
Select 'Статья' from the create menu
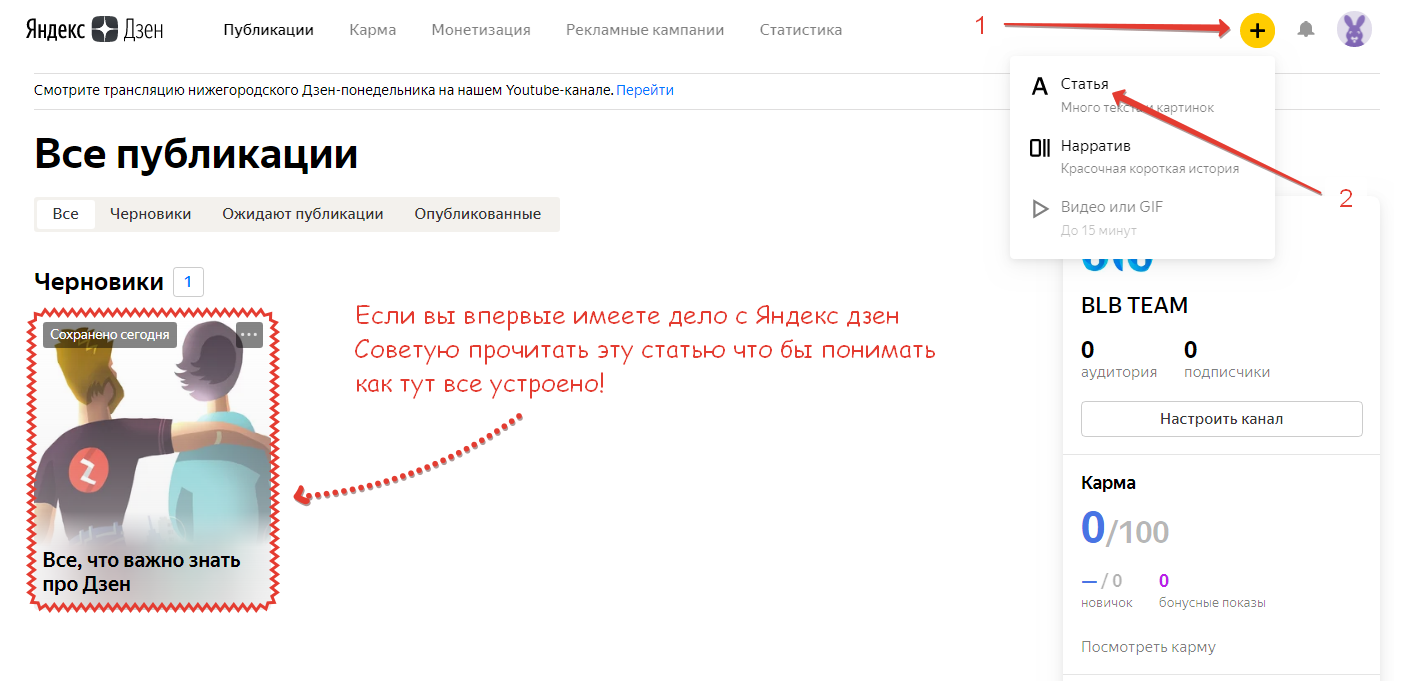pyautogui.click(x=1085, y=85)
